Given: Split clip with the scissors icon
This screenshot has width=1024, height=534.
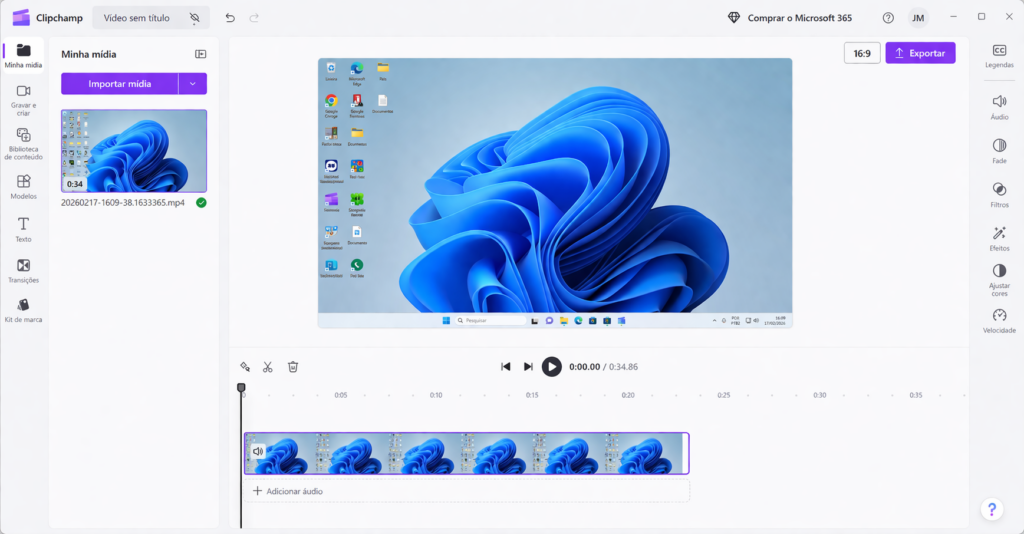Looking at the screenshot, I should coord(268,367).
